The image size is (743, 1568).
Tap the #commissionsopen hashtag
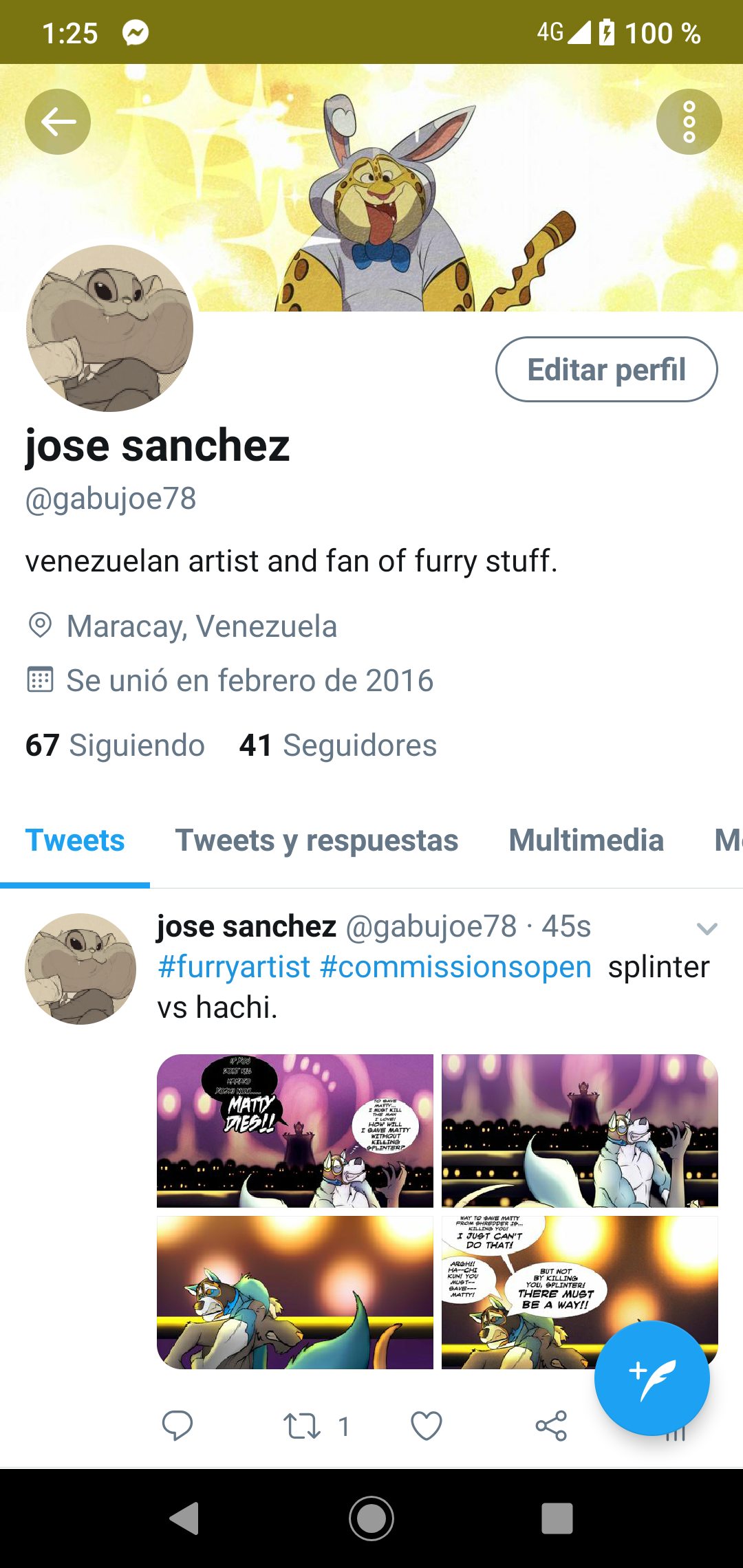(x=455, y=967)
